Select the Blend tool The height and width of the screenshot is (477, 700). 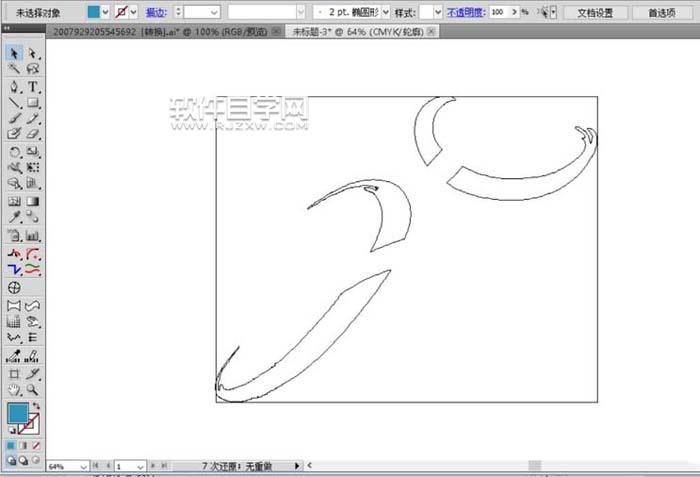[33, 217]
